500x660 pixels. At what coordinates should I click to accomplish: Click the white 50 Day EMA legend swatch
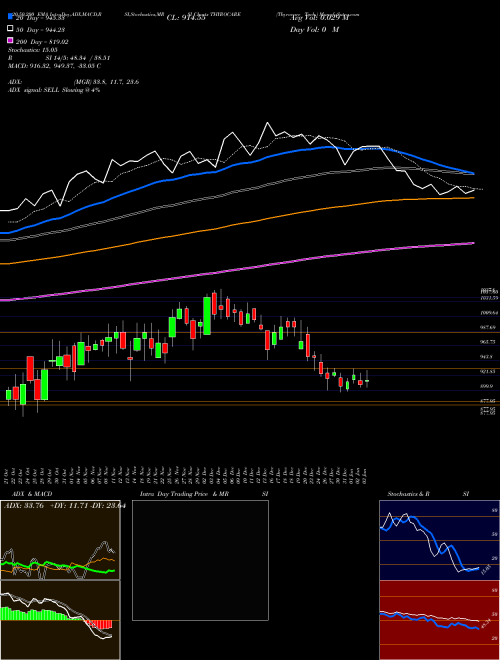point(10,29)
